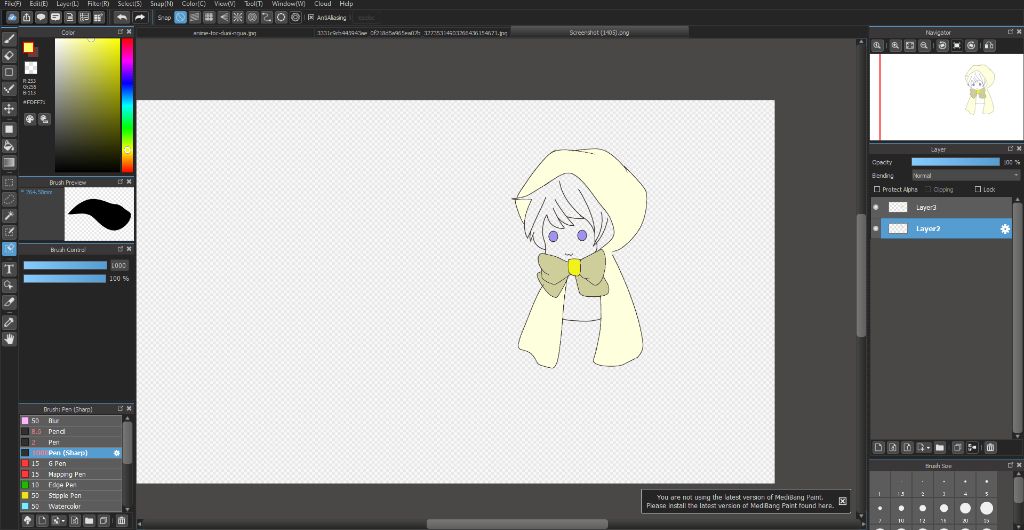Screen dimensions: 1024x530
Task: Select the Hand pan tool
Action: click(9, 339)
